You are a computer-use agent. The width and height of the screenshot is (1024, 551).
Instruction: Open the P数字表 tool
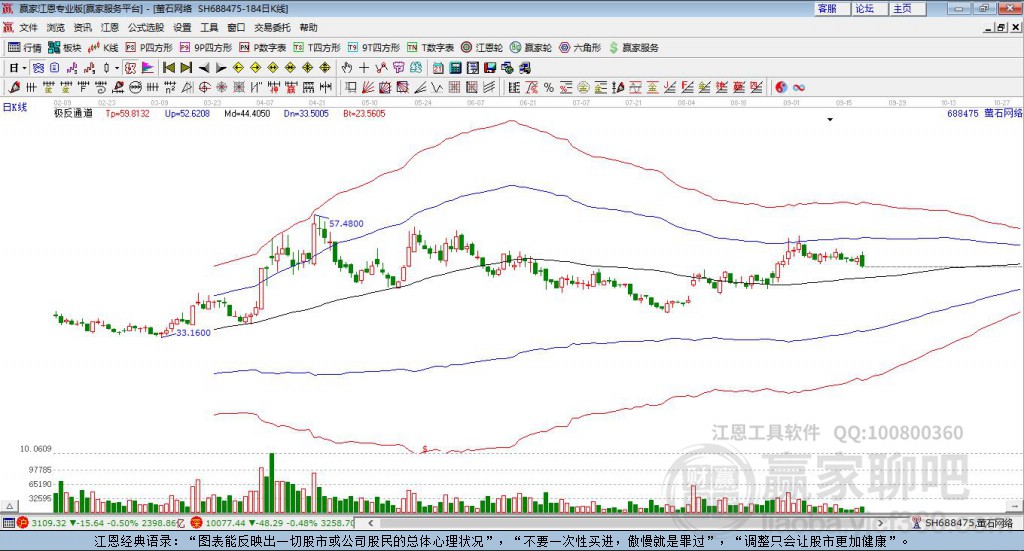click(263, 48)
